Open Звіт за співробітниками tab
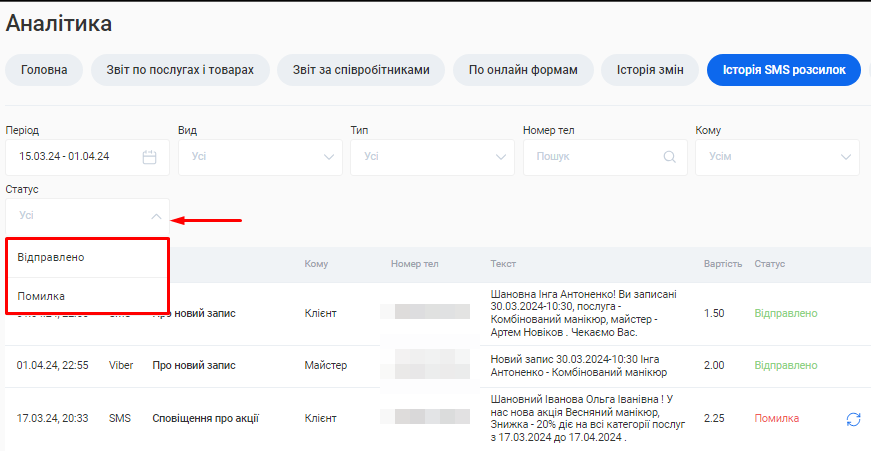The width and height of the screenshot is (871, 451). pos(361,70)
